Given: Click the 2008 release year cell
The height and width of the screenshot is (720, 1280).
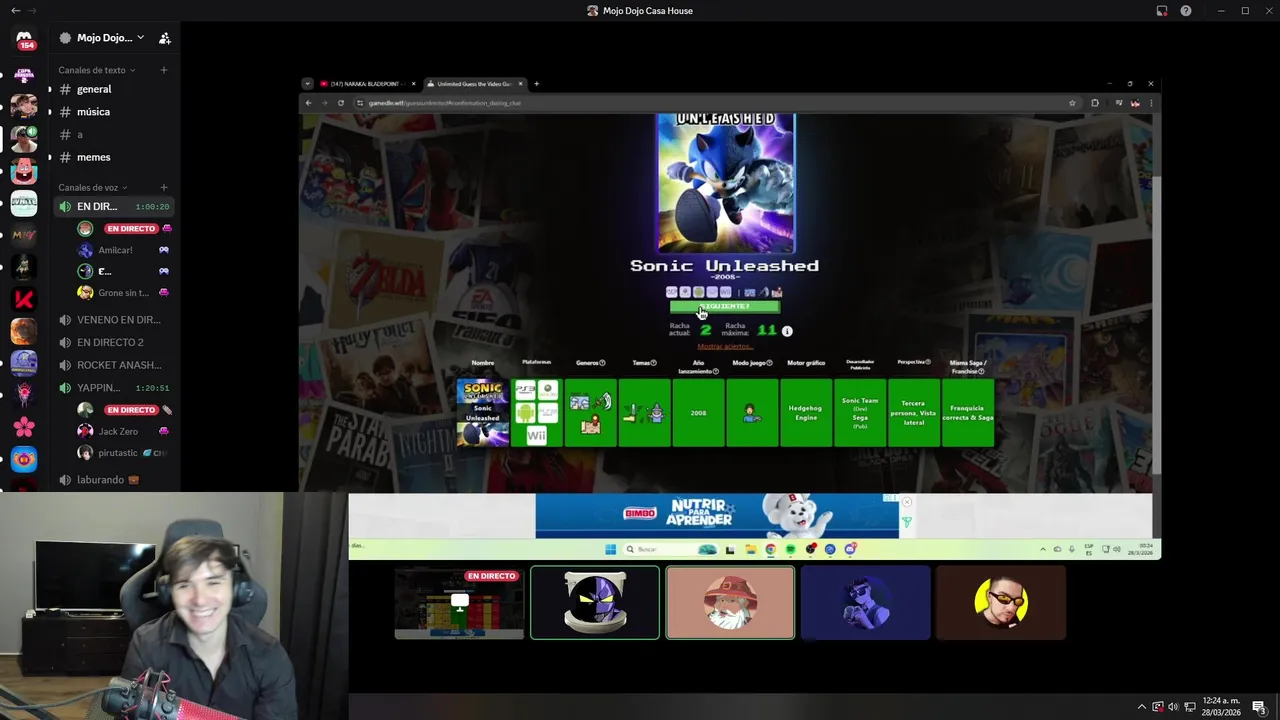Looking at the screenshot, I should [698, 412].
